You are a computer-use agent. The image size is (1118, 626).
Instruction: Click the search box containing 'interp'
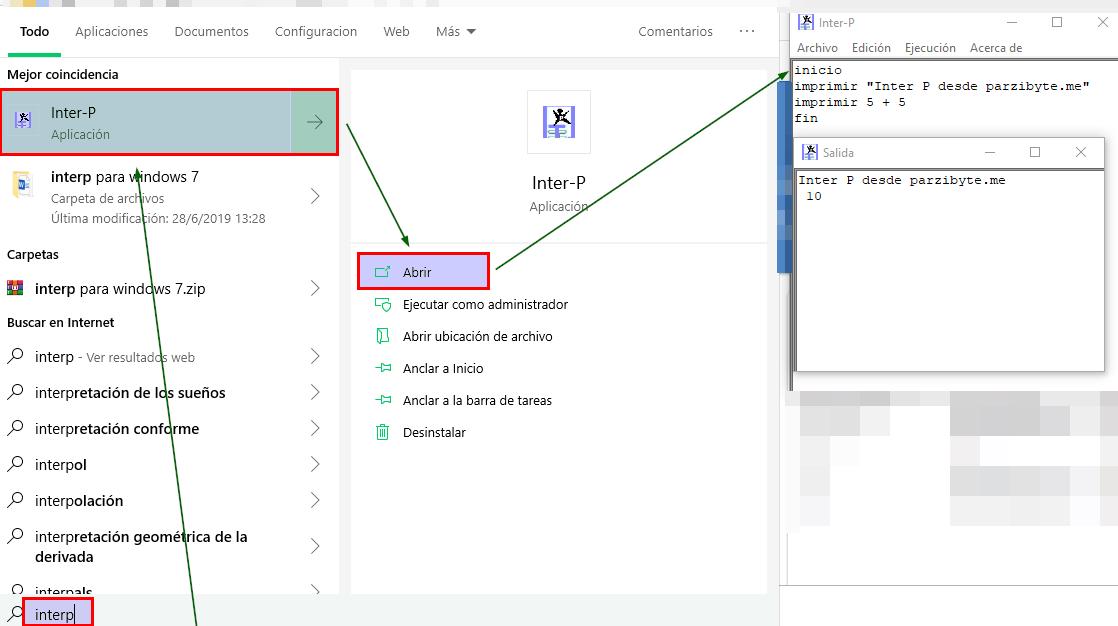point(58,614)
